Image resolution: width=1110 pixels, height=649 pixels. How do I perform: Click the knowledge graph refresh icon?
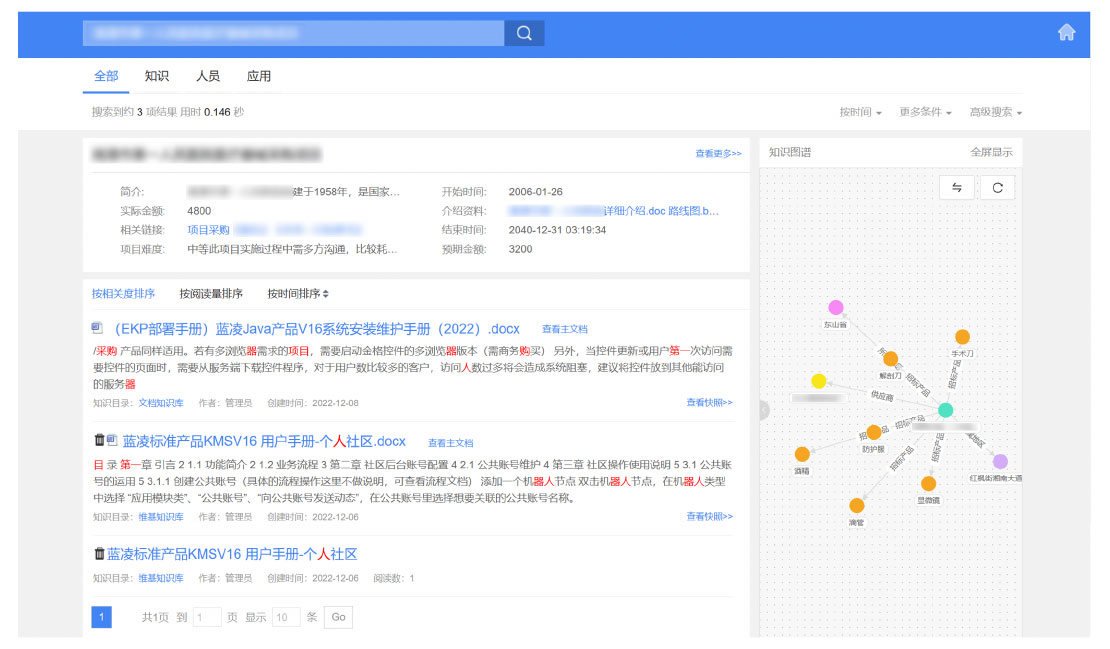[x=997, y=188]
